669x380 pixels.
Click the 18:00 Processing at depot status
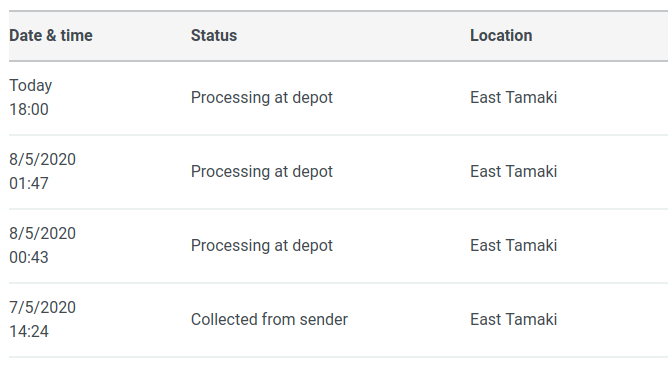[x=262, y=98]
